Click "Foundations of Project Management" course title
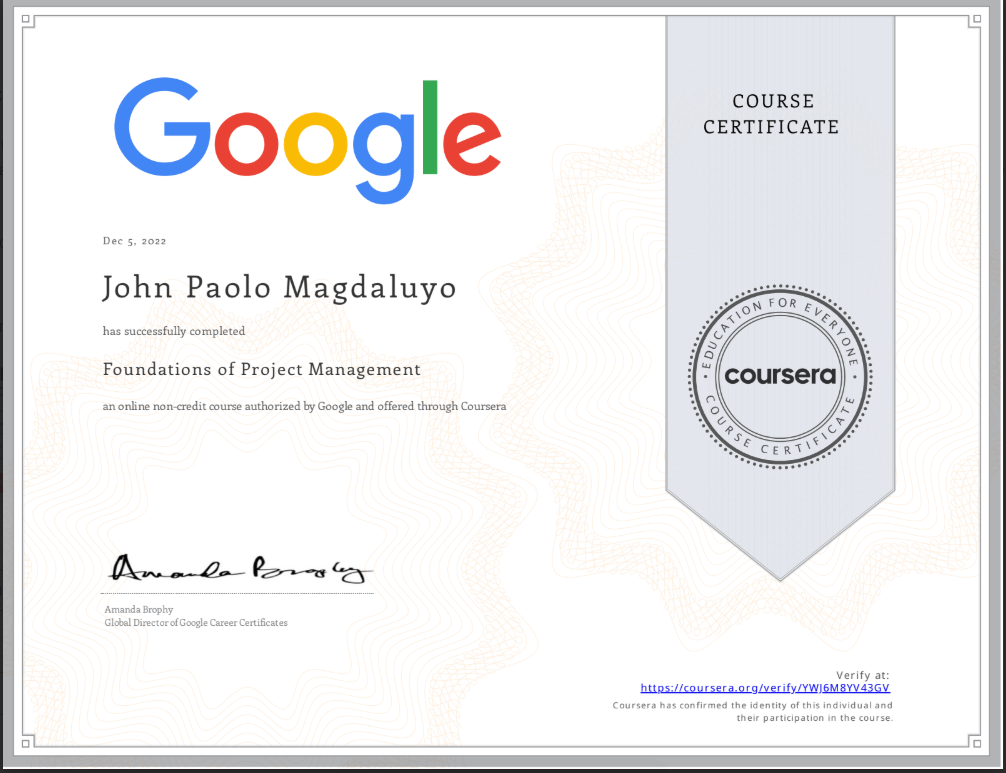 click(x=262, y=370)
